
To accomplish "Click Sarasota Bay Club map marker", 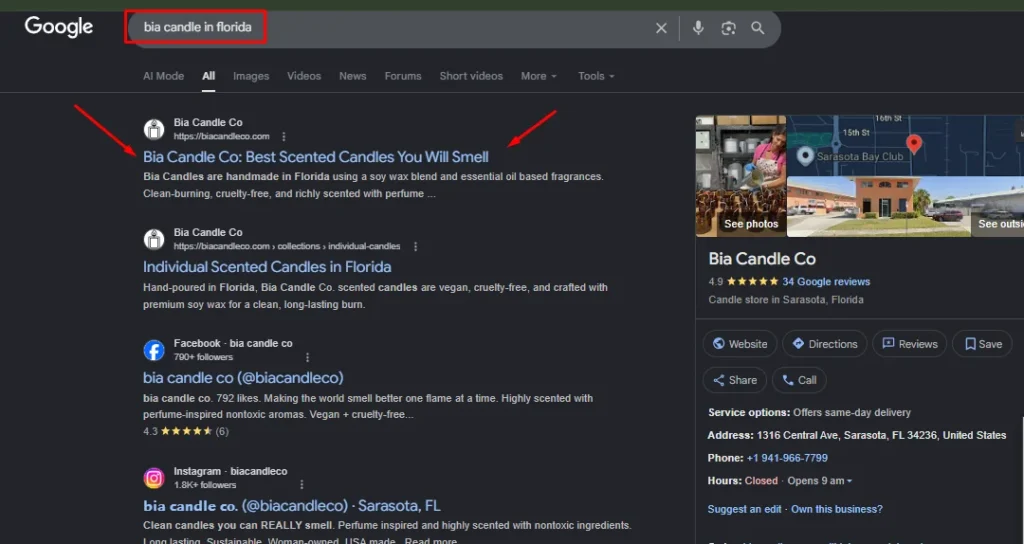I will (806, 156).
